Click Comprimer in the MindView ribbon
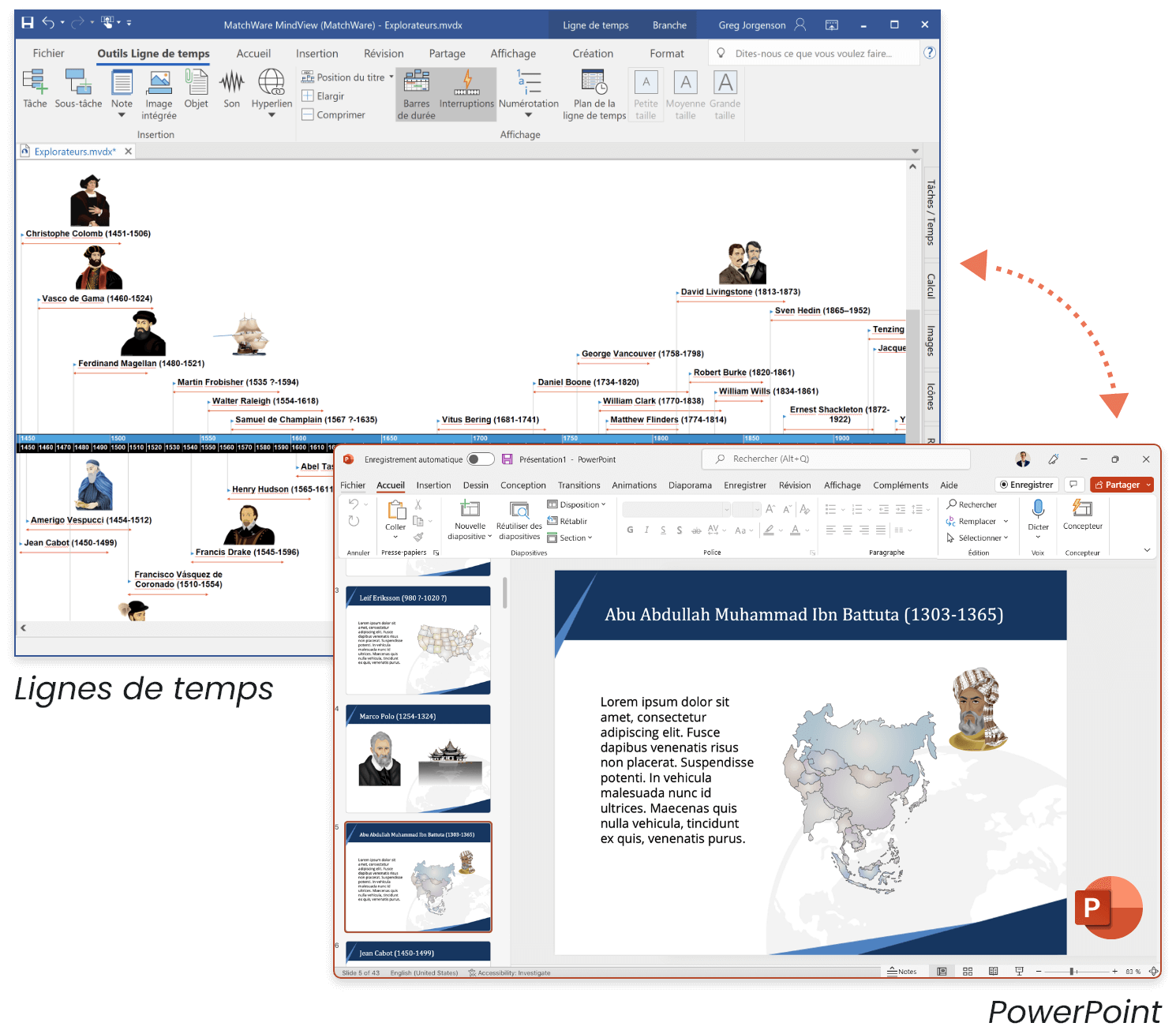Screen dimensions: 1176x1034 [x=334, y=115]
